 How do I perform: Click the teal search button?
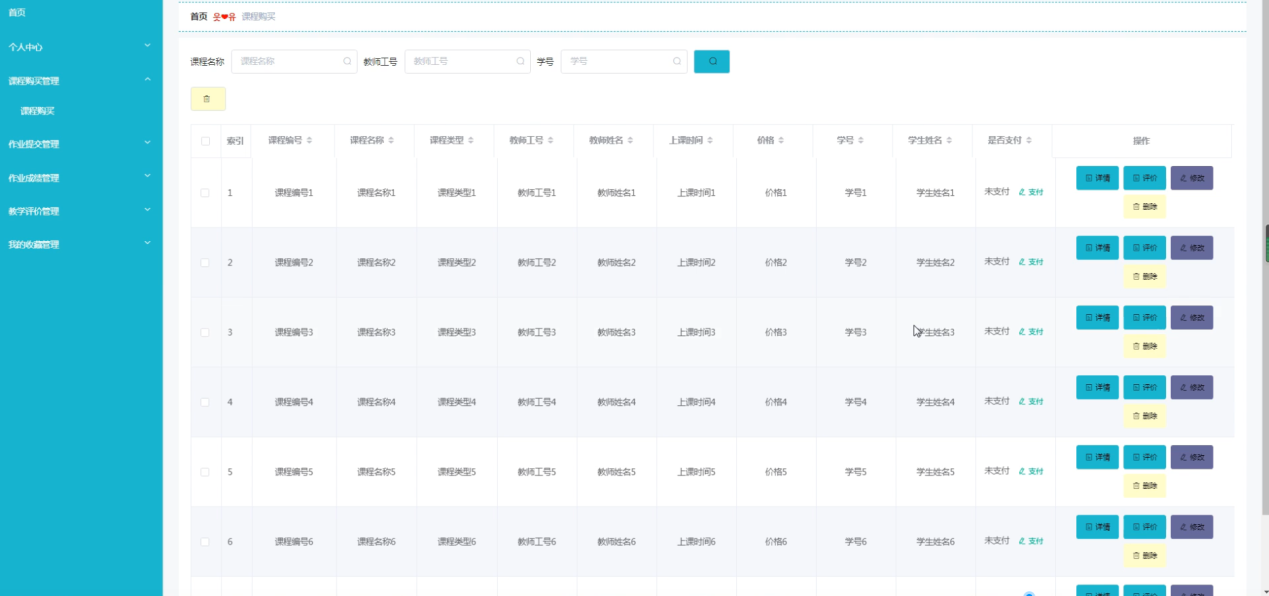click(711, 61)
